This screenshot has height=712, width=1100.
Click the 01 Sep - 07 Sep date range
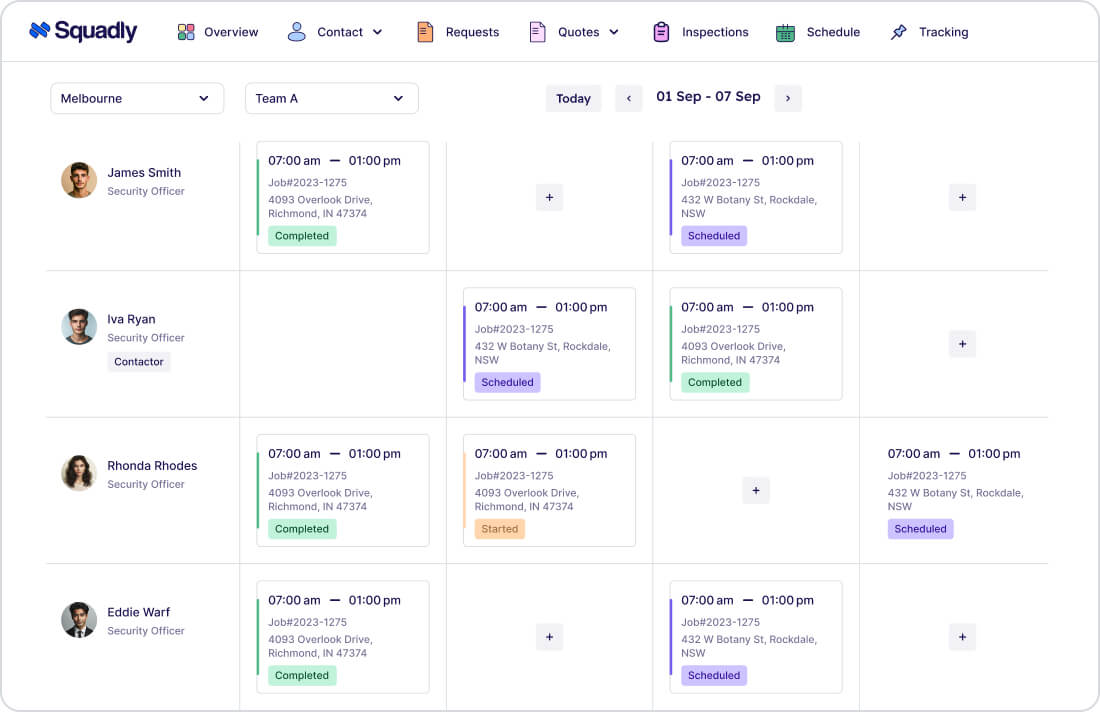708,97
